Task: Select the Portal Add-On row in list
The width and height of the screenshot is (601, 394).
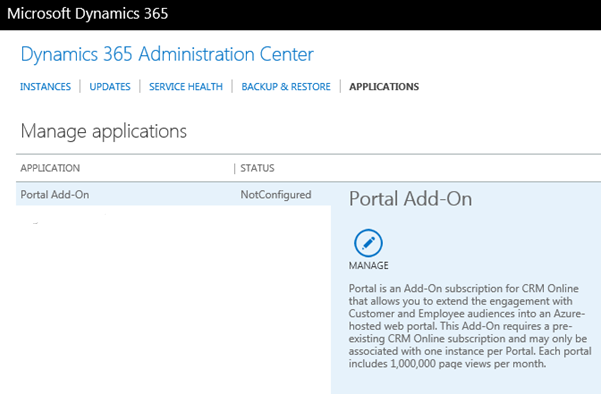Action: tap(173, 194)
